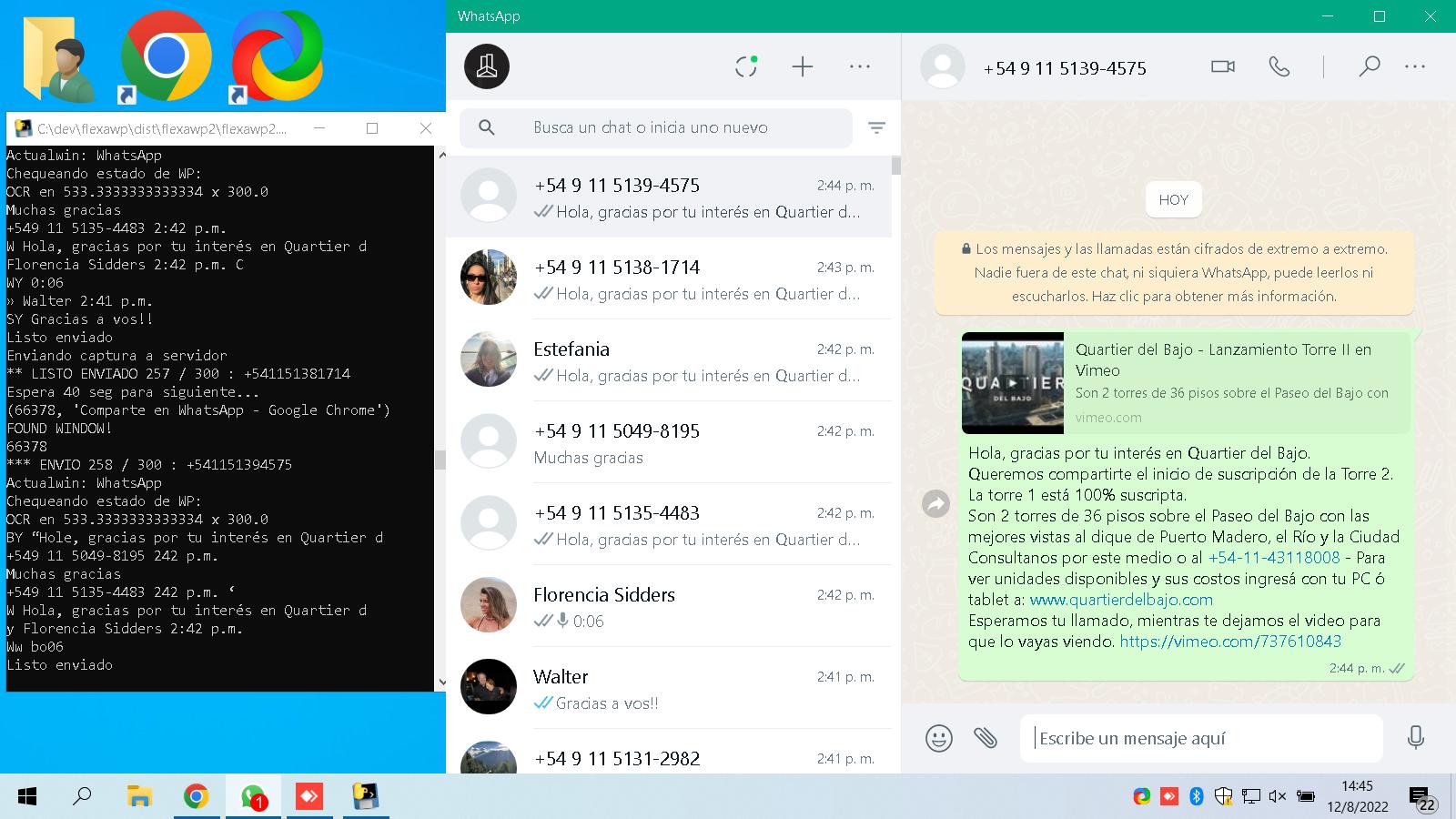
Task: Start a new chat with plus icon
Action: tap(803, 66)
